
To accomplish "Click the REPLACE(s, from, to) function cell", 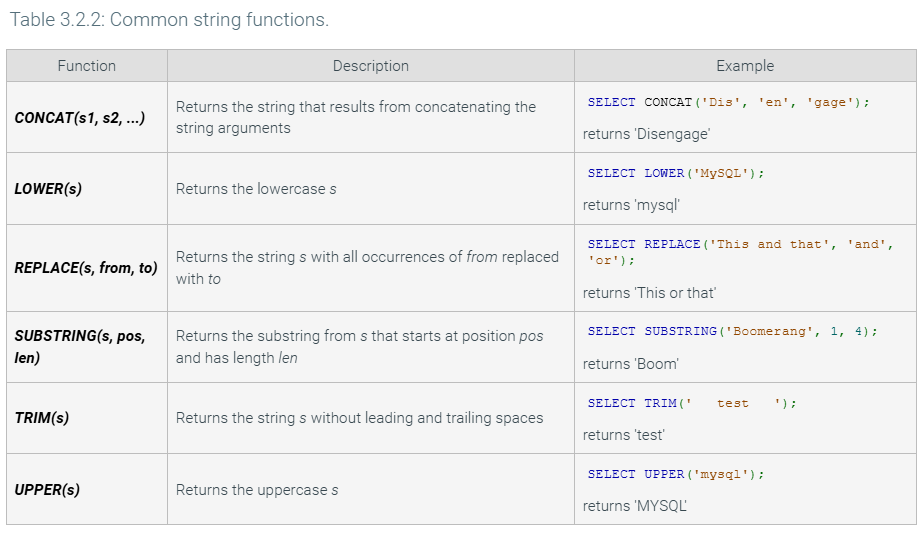I will [86, 268].
